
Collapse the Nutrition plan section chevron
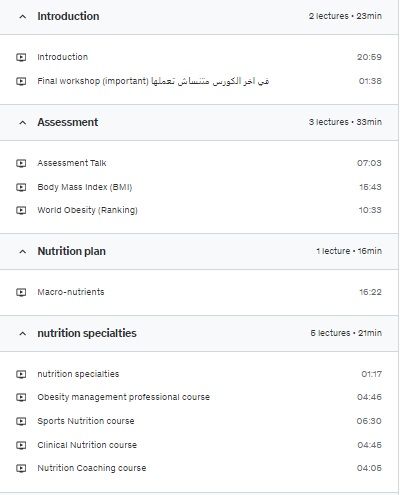coord(23,252)
